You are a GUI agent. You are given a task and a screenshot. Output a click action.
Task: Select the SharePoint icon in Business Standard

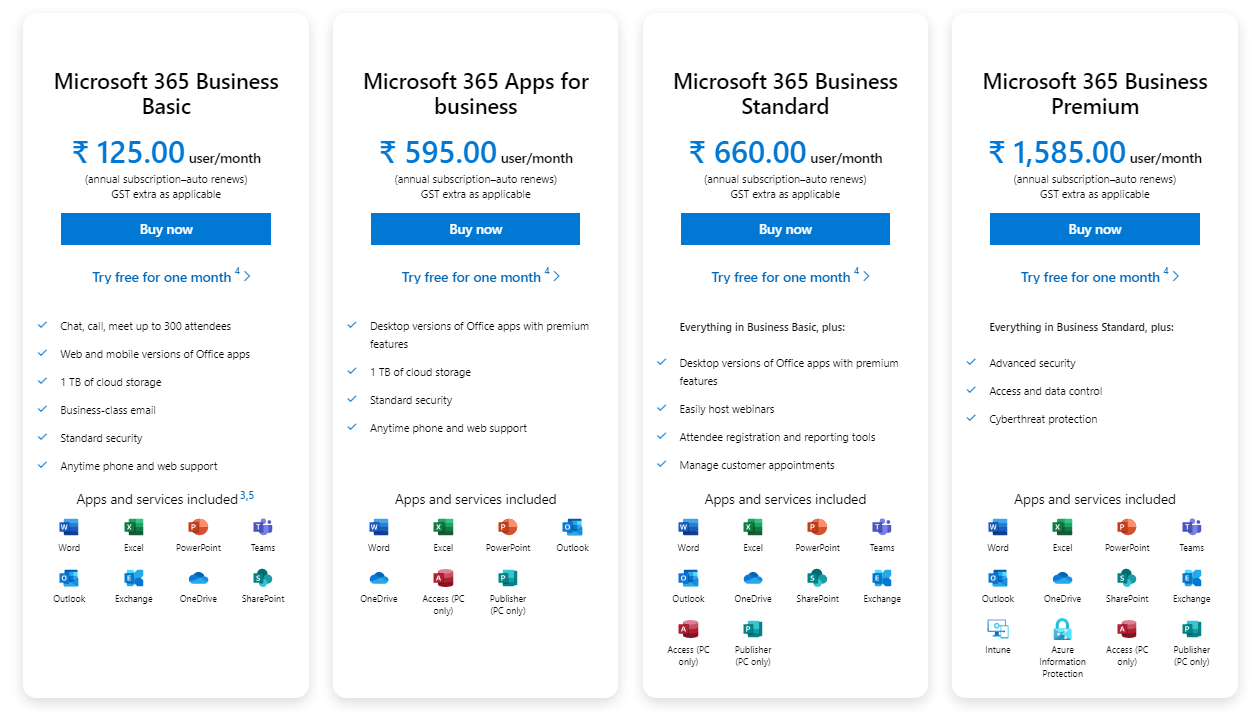click(x=817, y=578)
